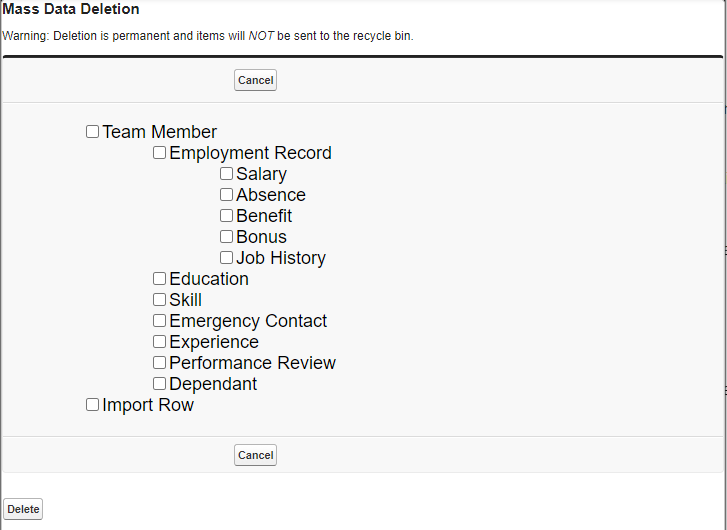Toggle the Performance Review checkbox
The width and height of the screenshot is (727, 530).
tap(160, 363)
